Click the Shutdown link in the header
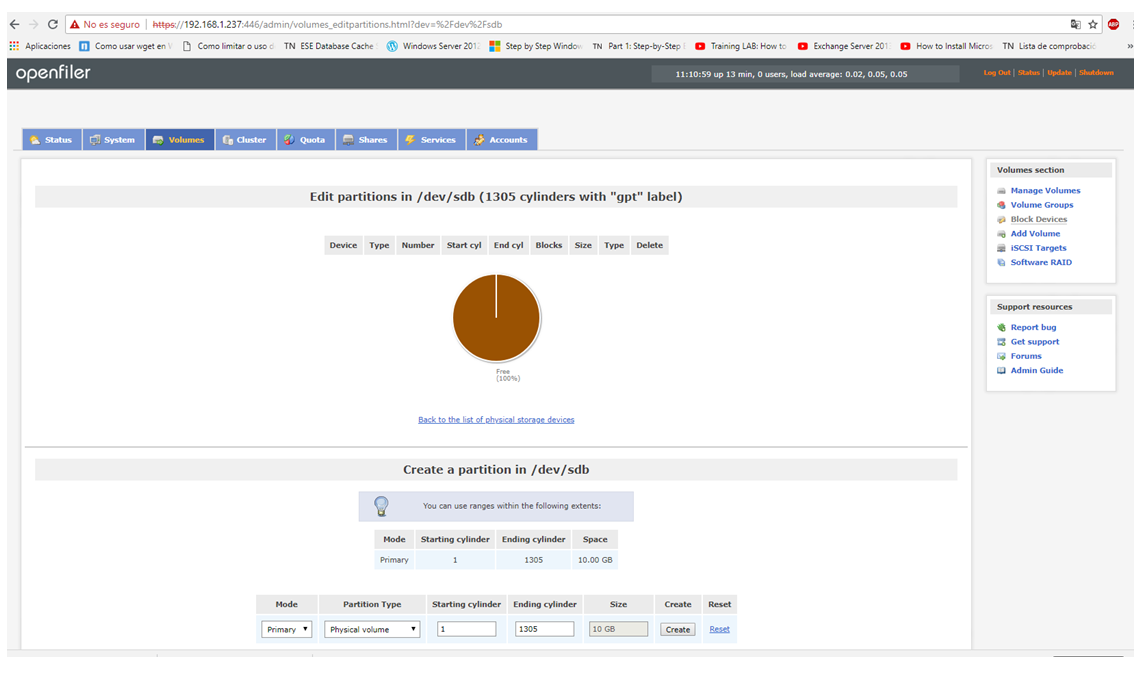This screenshot has width=1142, height=675. coord(1096,72)
